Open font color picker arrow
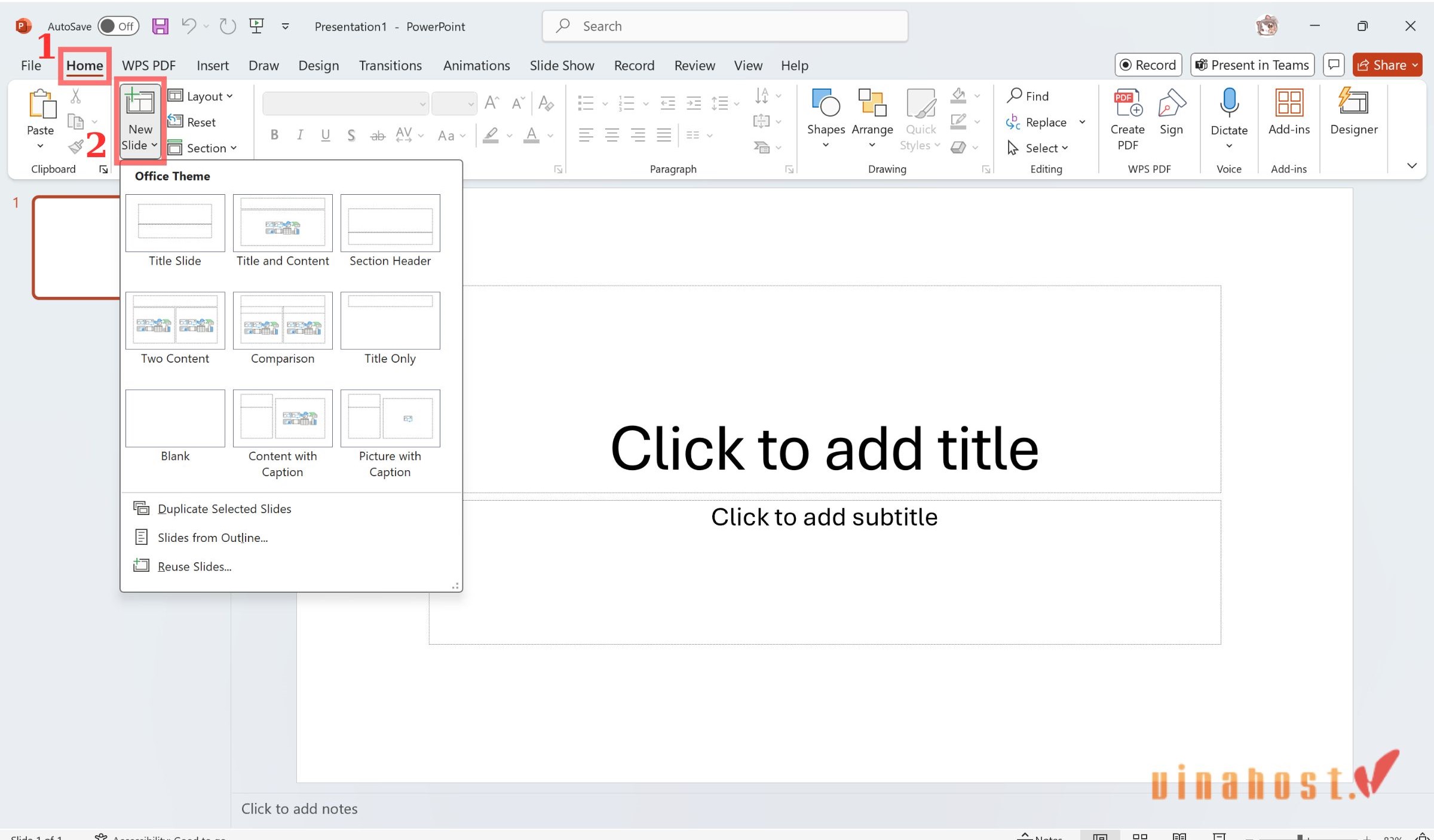This screenshot has height=840, width=1434. (550, 136)
